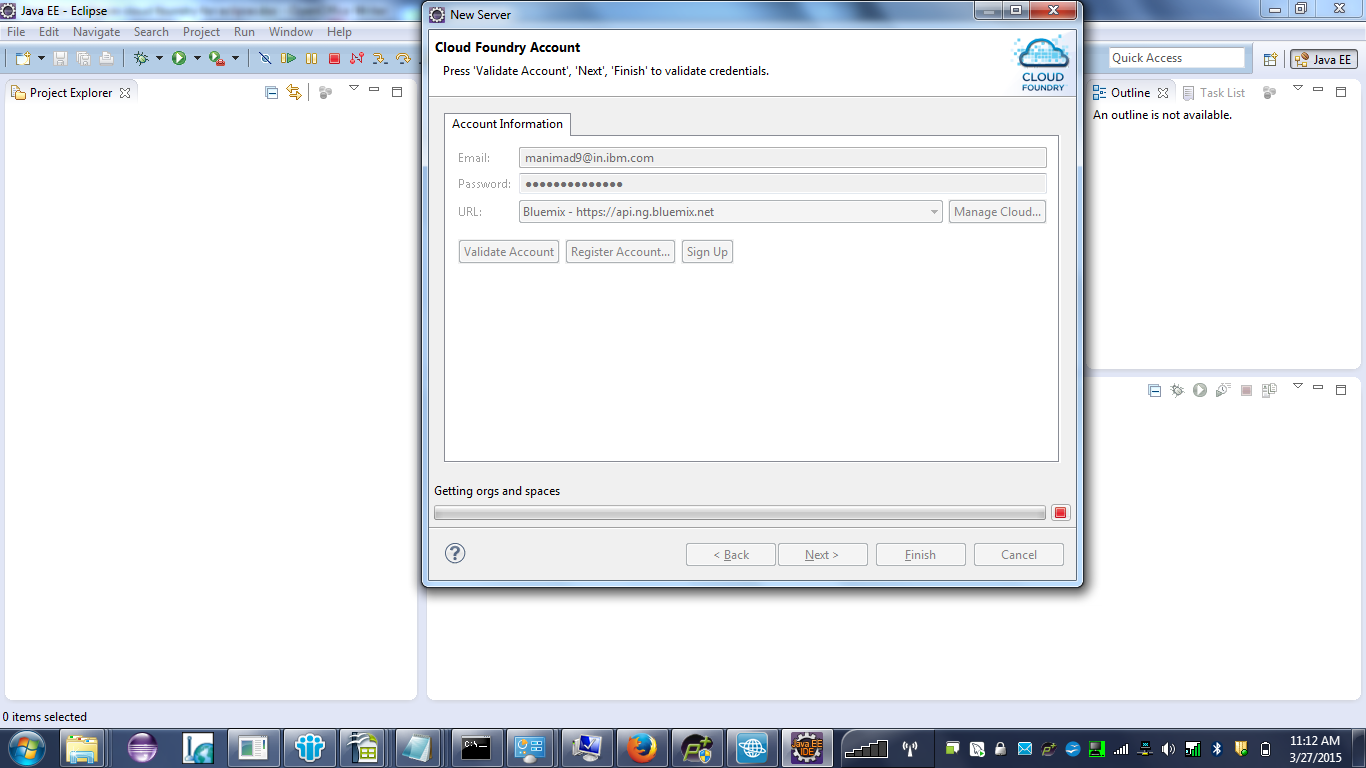
Task: Open the Run configurations dropdown arrow
Action: coord(197,58)
